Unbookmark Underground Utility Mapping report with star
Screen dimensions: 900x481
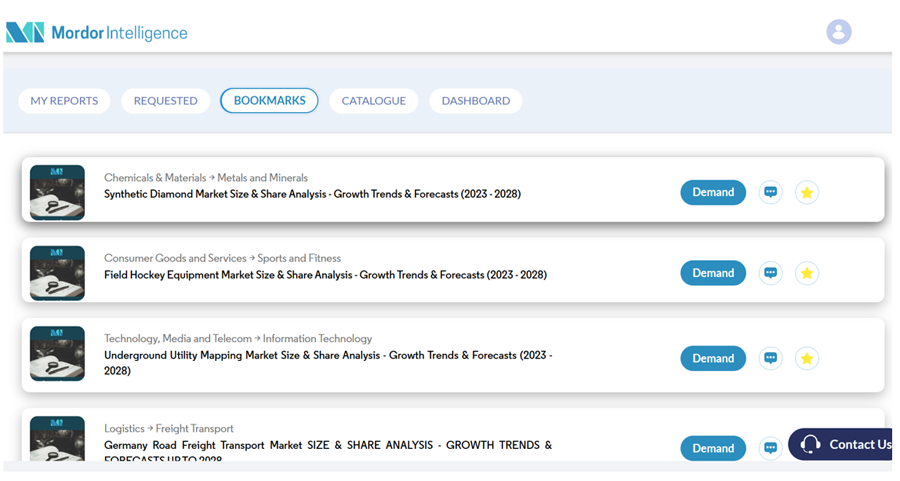click(x=807, y=358)
